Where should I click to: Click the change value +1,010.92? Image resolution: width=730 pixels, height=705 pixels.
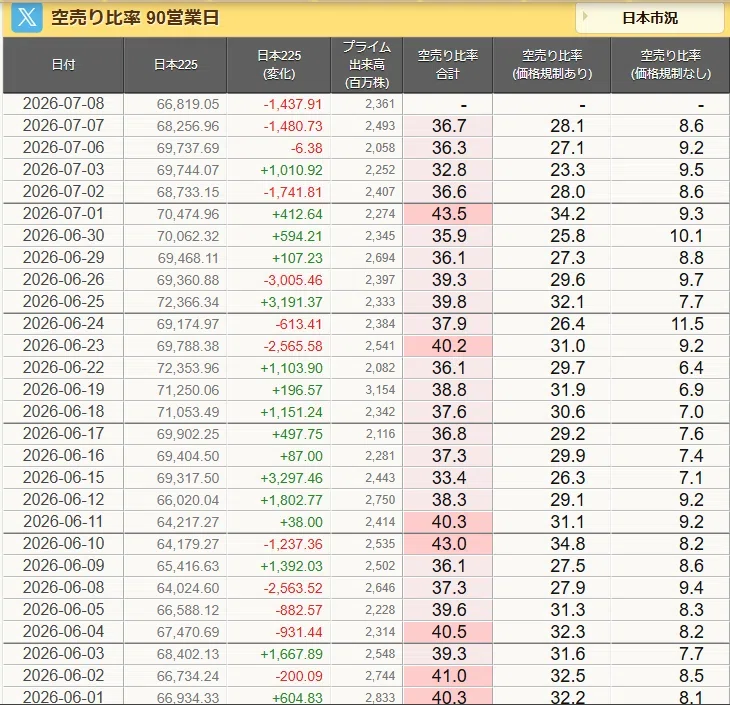click(291, 170)
